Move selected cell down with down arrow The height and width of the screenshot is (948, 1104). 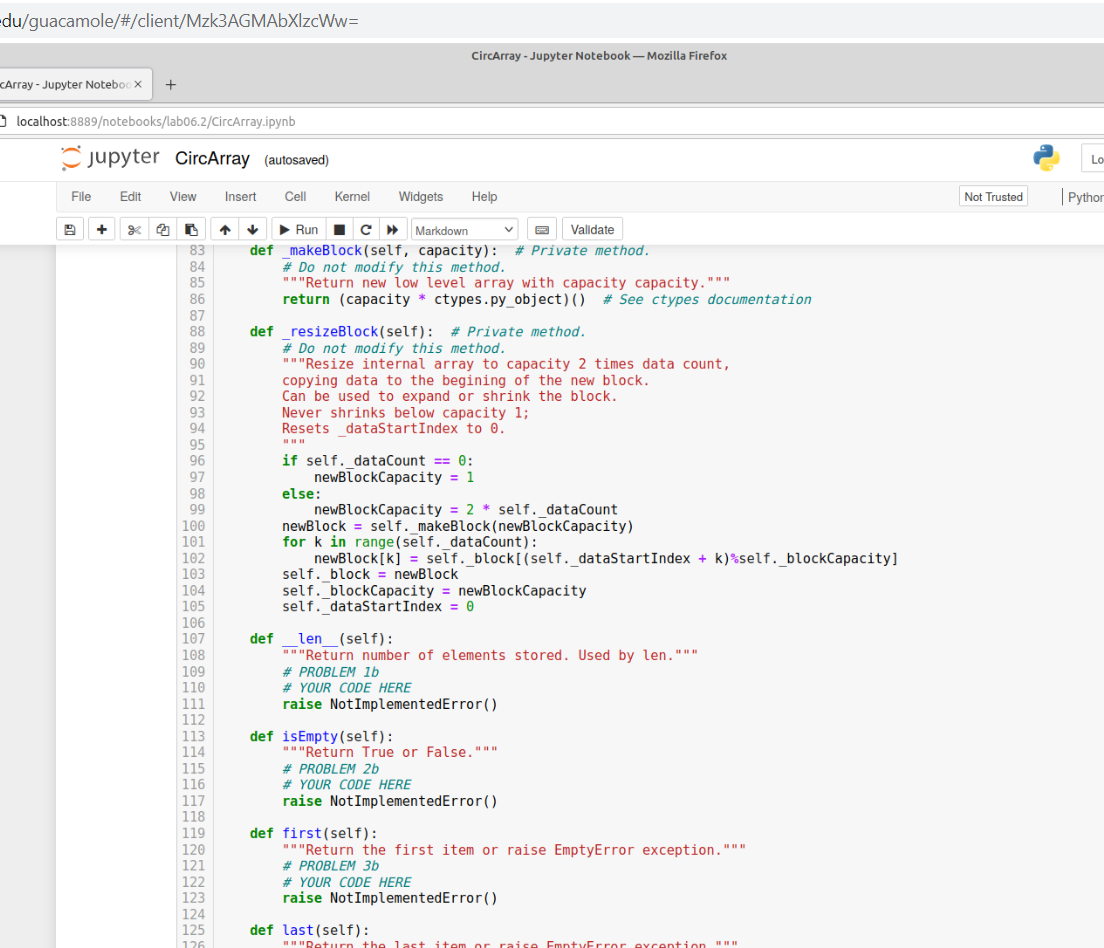pyautogui.click(x=252, y=229)
